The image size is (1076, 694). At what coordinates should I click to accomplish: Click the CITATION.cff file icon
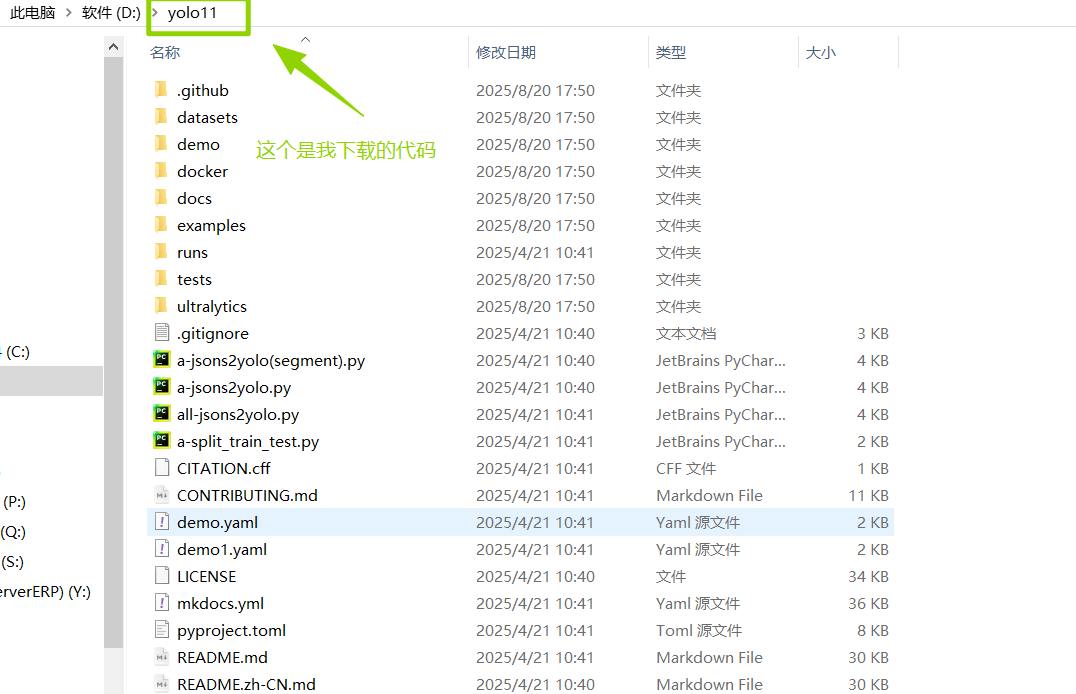click(x=162, y=467)
